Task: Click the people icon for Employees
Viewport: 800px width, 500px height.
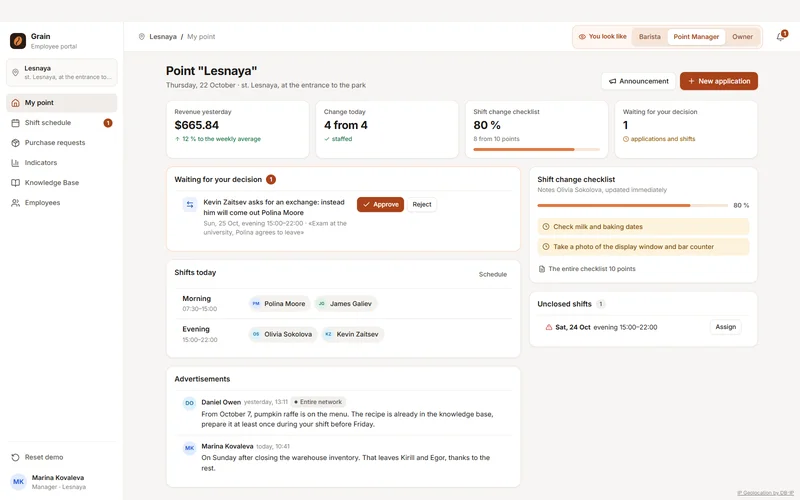Action: pyautogui.click(x=15, y=203)
